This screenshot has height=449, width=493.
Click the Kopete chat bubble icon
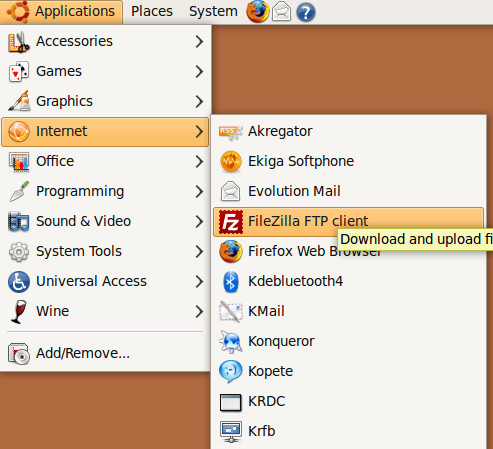(x=230, y=371)
